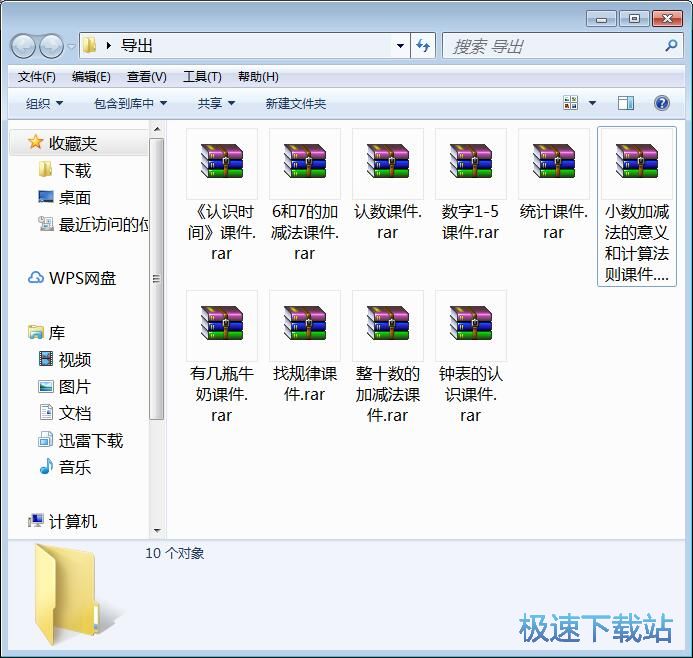The width and height of the screenshot is (693, 658).
Task: Open 图片 library in sidebar
Action: click(x=65, y=387)
